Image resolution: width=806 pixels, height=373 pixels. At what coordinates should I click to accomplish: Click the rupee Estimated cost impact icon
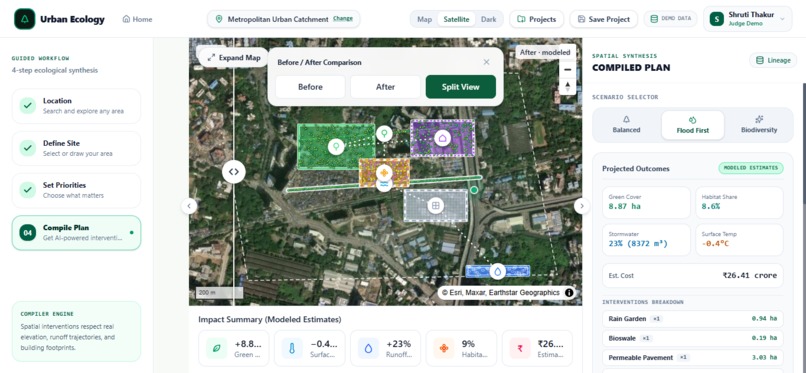(520, 348)
